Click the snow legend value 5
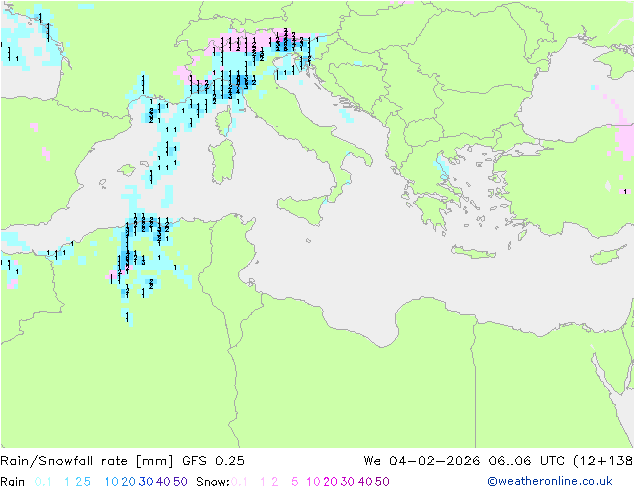634x490 pixels. tap(295, 482)
